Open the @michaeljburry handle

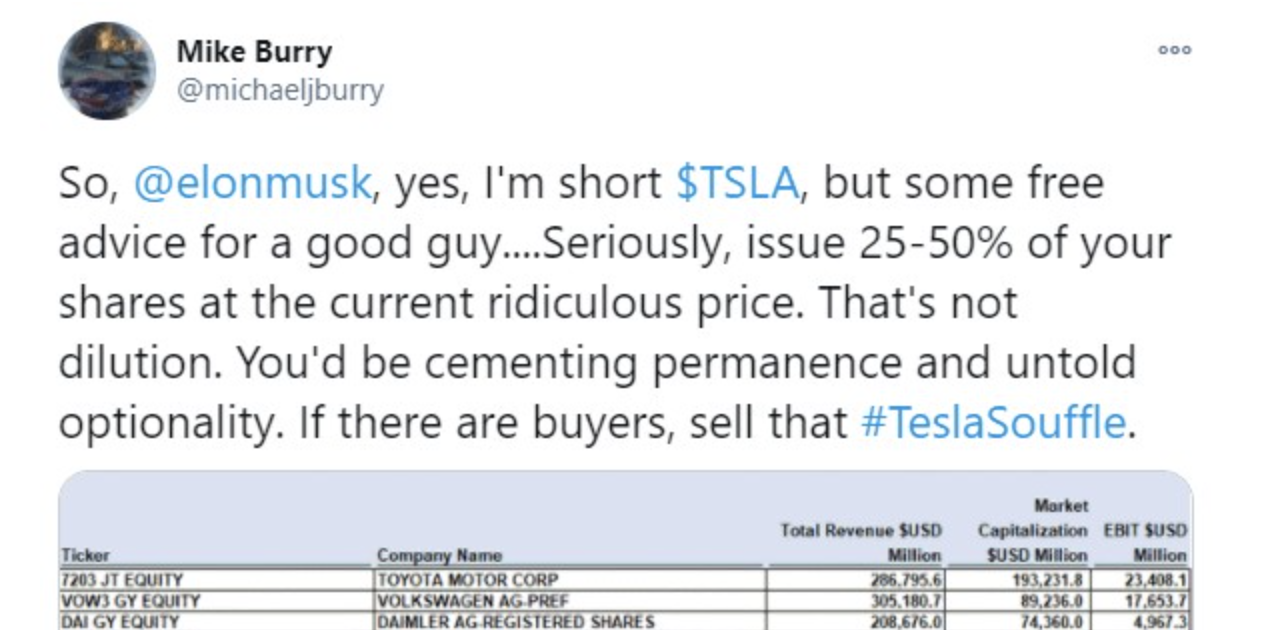pos(280,90)
